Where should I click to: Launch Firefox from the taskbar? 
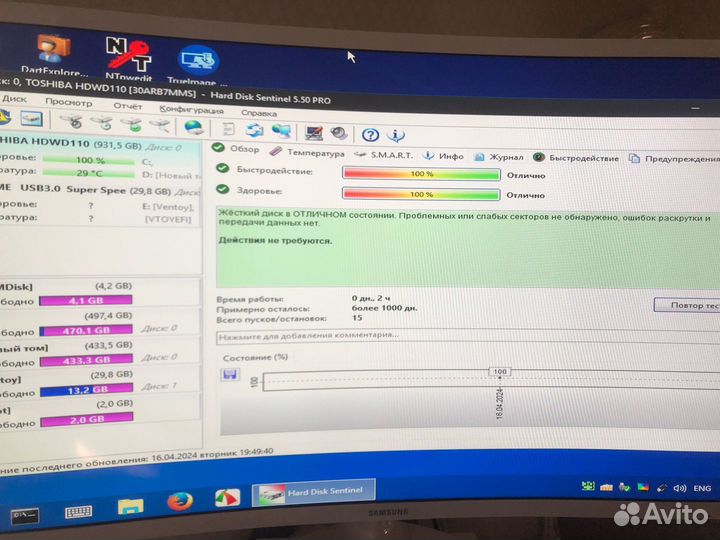[180, 501]
